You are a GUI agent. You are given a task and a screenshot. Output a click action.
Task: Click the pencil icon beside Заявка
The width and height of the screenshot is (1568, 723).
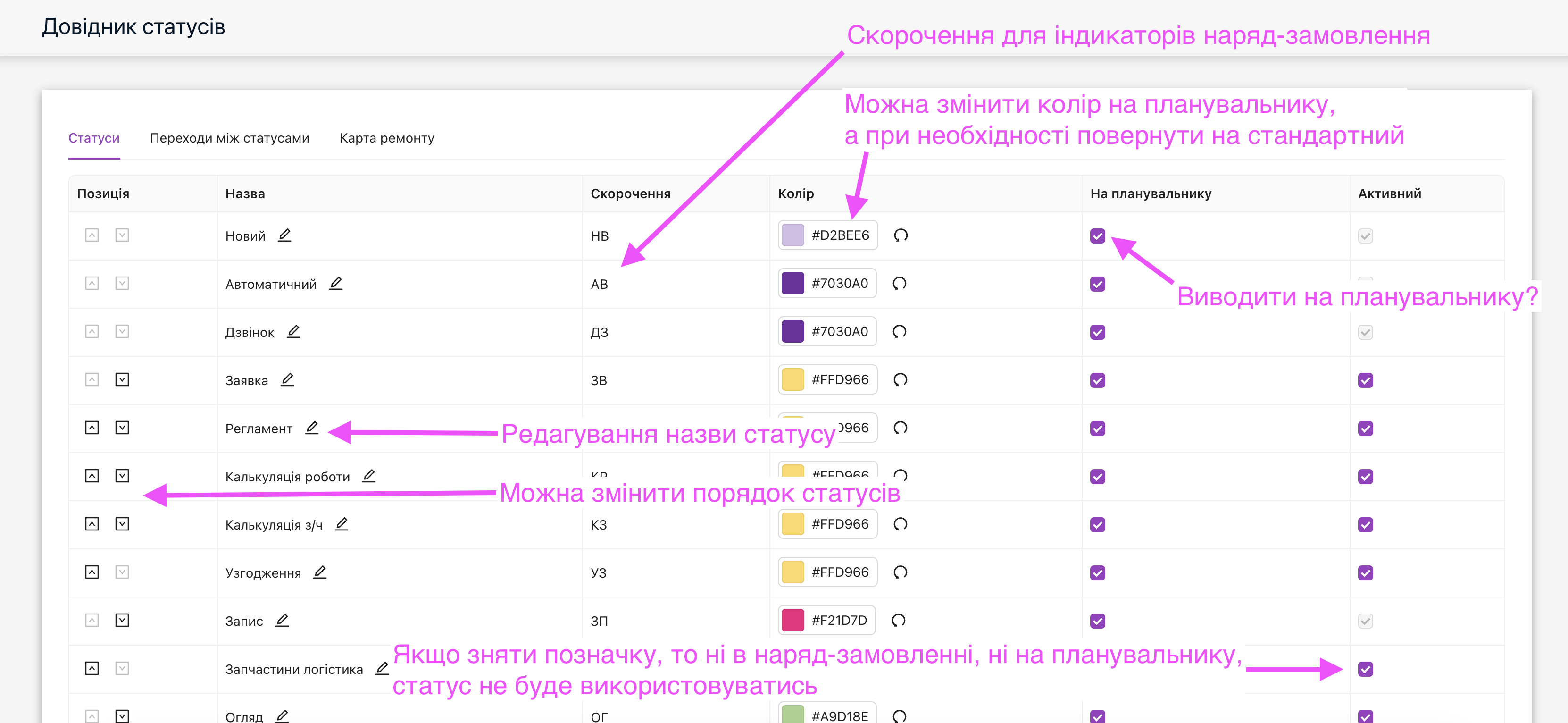pos(287,379)
